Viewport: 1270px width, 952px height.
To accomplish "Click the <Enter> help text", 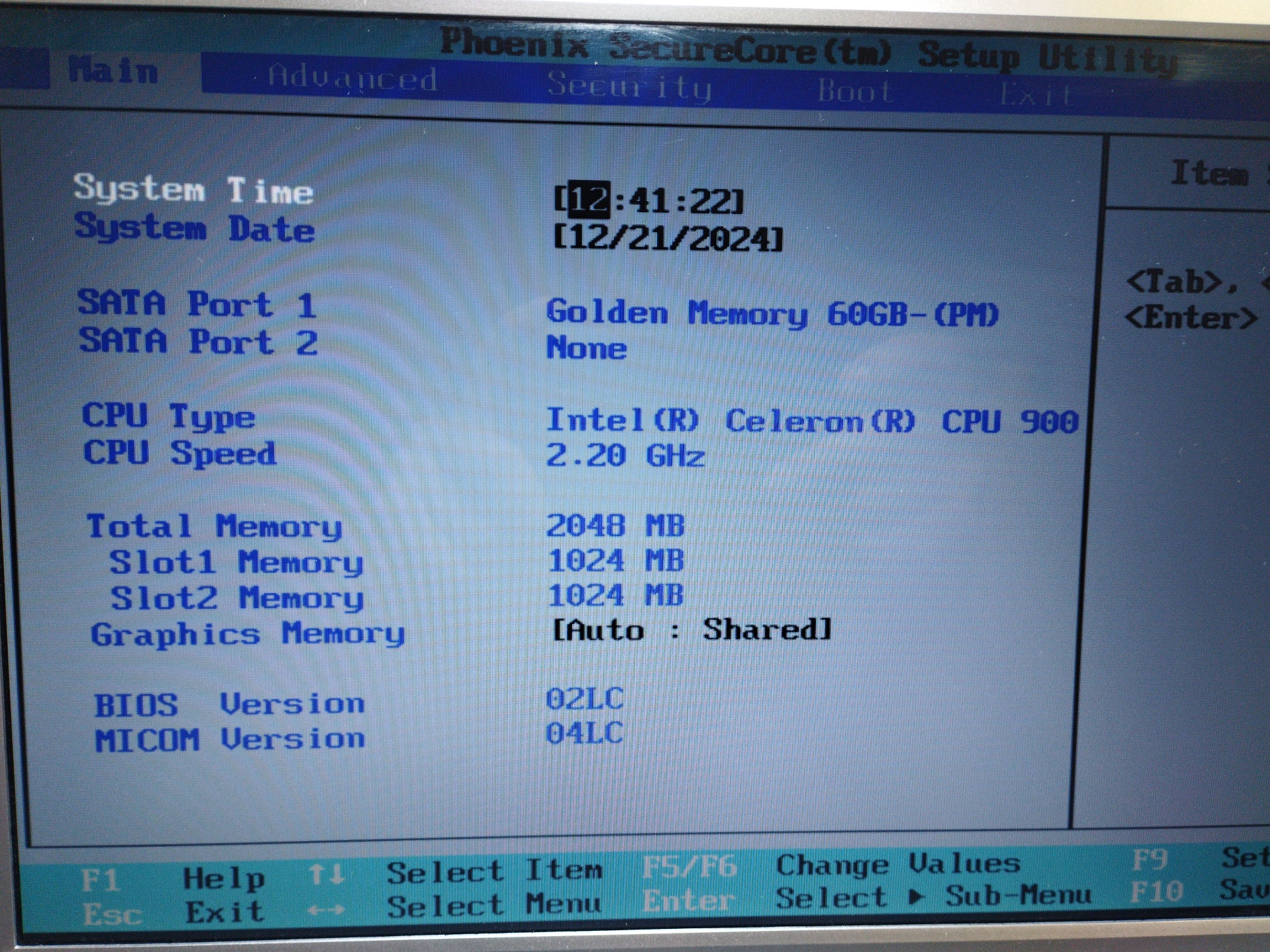I will [x=1191, y=319].
